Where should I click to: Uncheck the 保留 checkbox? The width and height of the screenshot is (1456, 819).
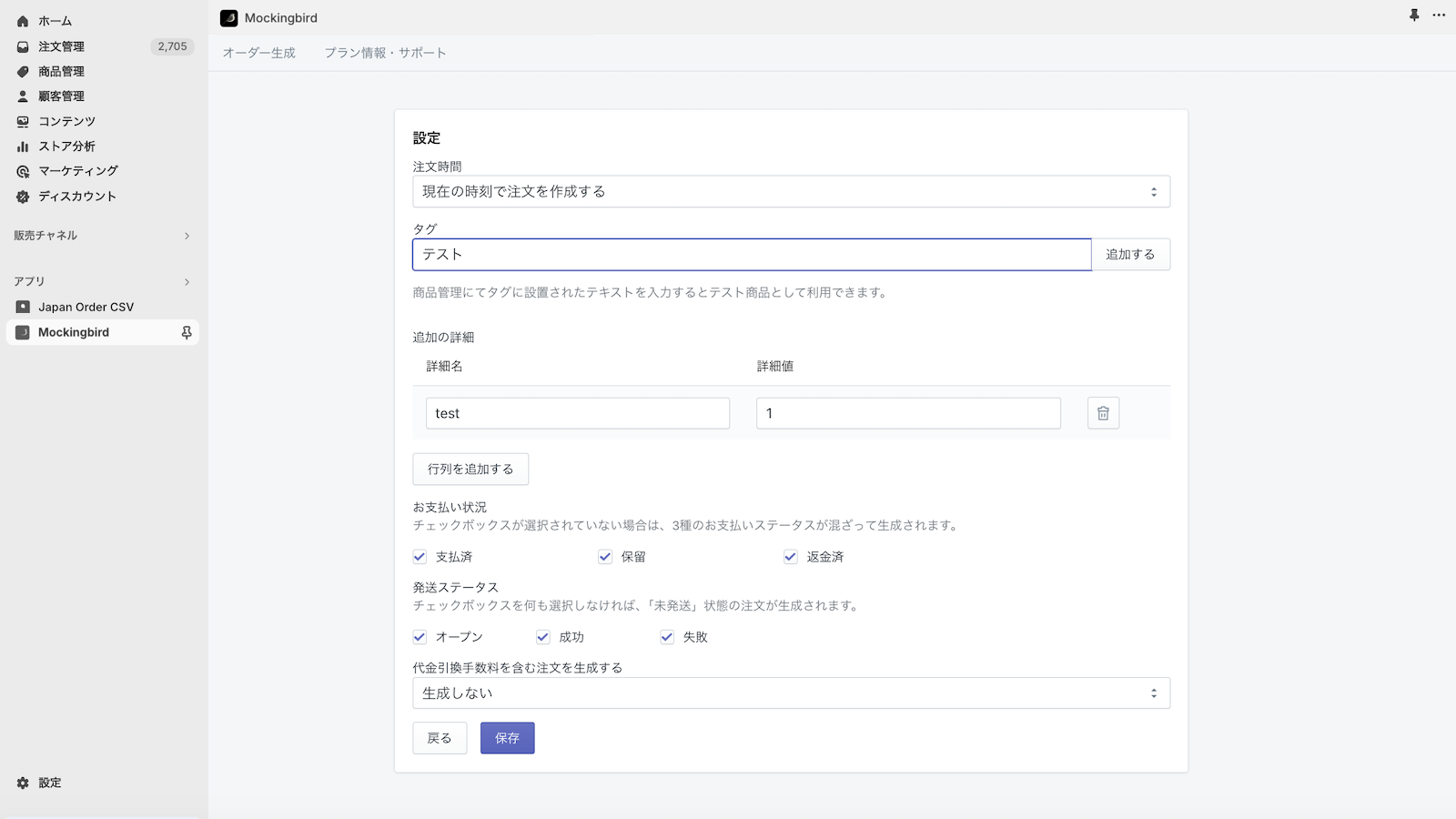coord(605,557)
